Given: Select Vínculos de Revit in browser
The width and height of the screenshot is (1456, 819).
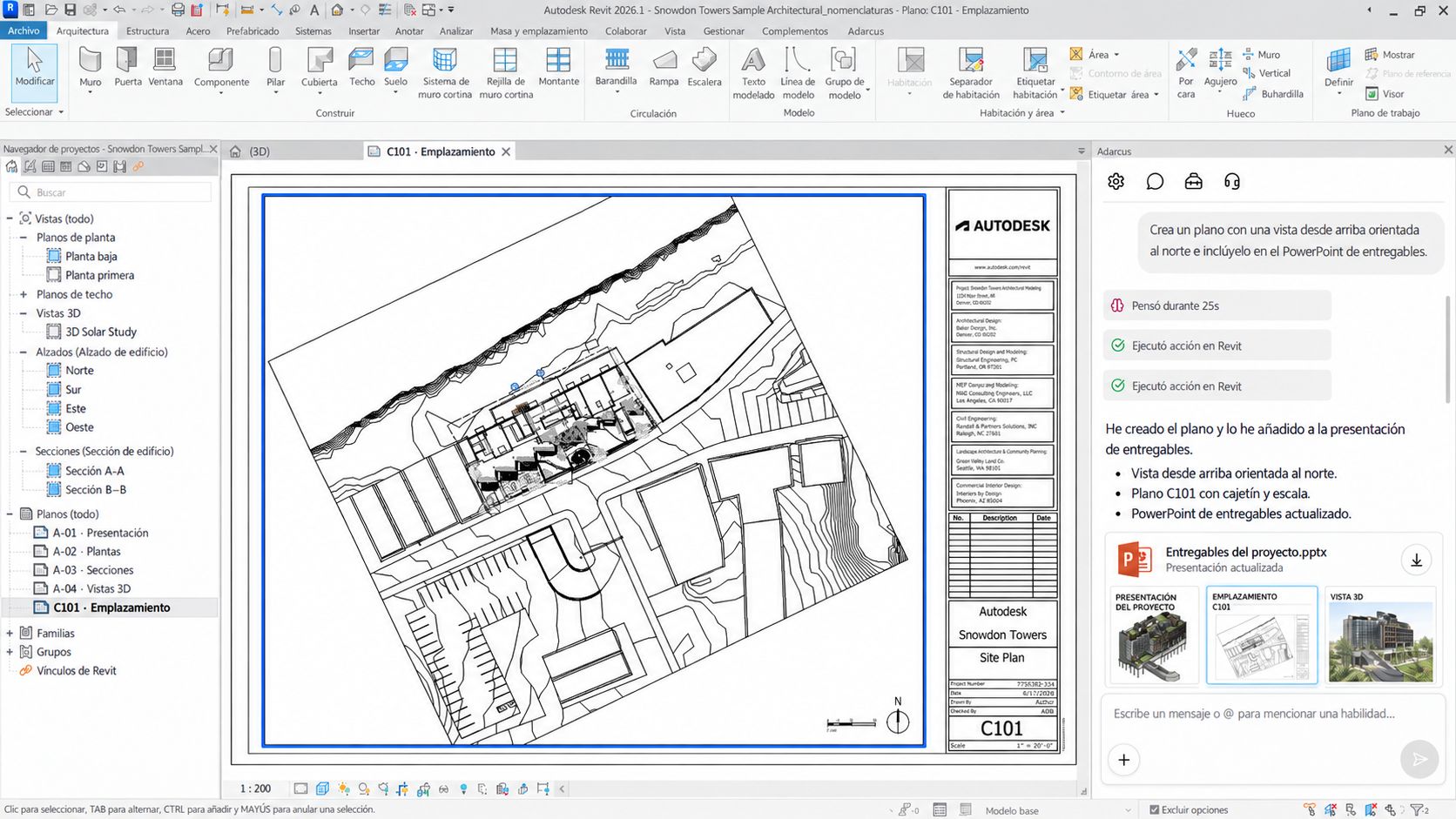Looking at the screenshot, I should point(76,671).
